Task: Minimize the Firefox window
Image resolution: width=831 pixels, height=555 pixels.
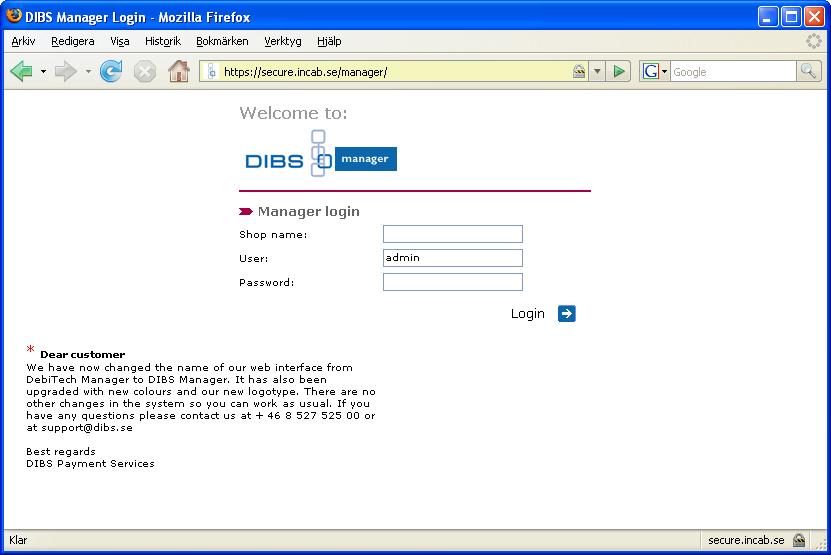Action: 767,16
